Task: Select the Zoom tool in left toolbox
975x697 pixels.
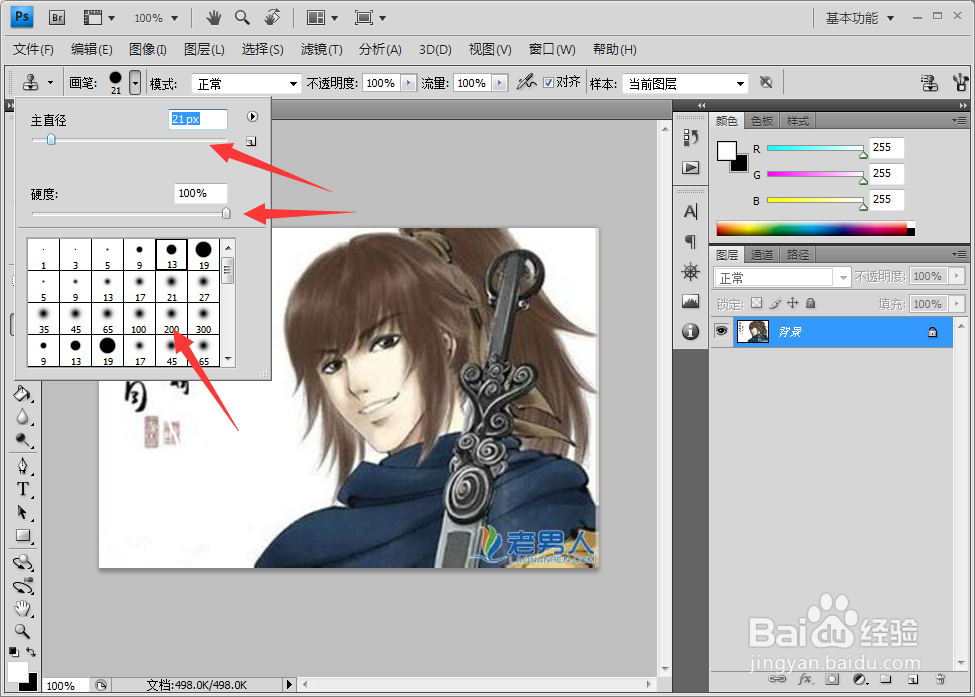Action: point(23,631)
